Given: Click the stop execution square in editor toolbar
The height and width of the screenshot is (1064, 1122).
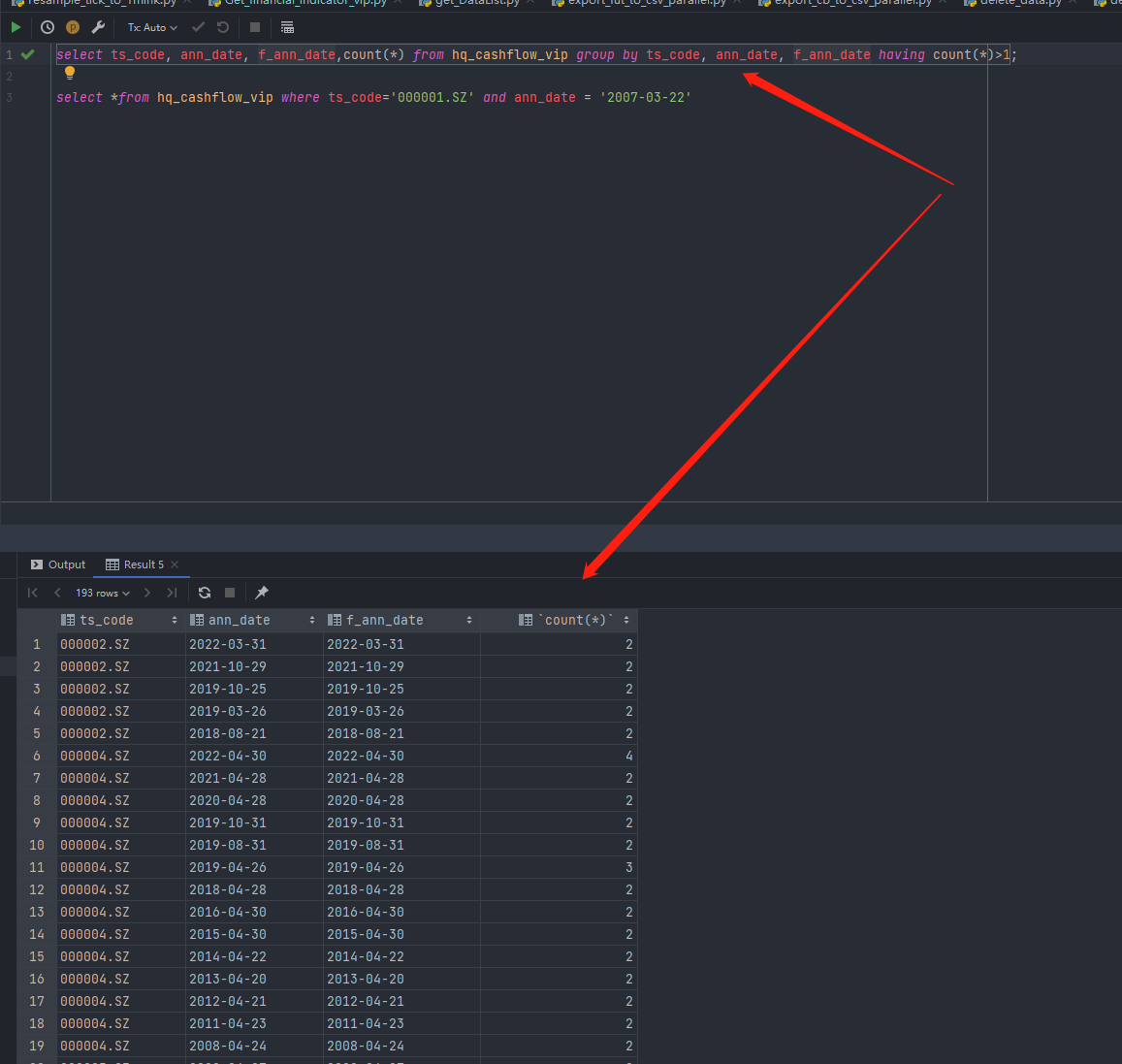Looking at the screenshot, I should click(255, 27).
